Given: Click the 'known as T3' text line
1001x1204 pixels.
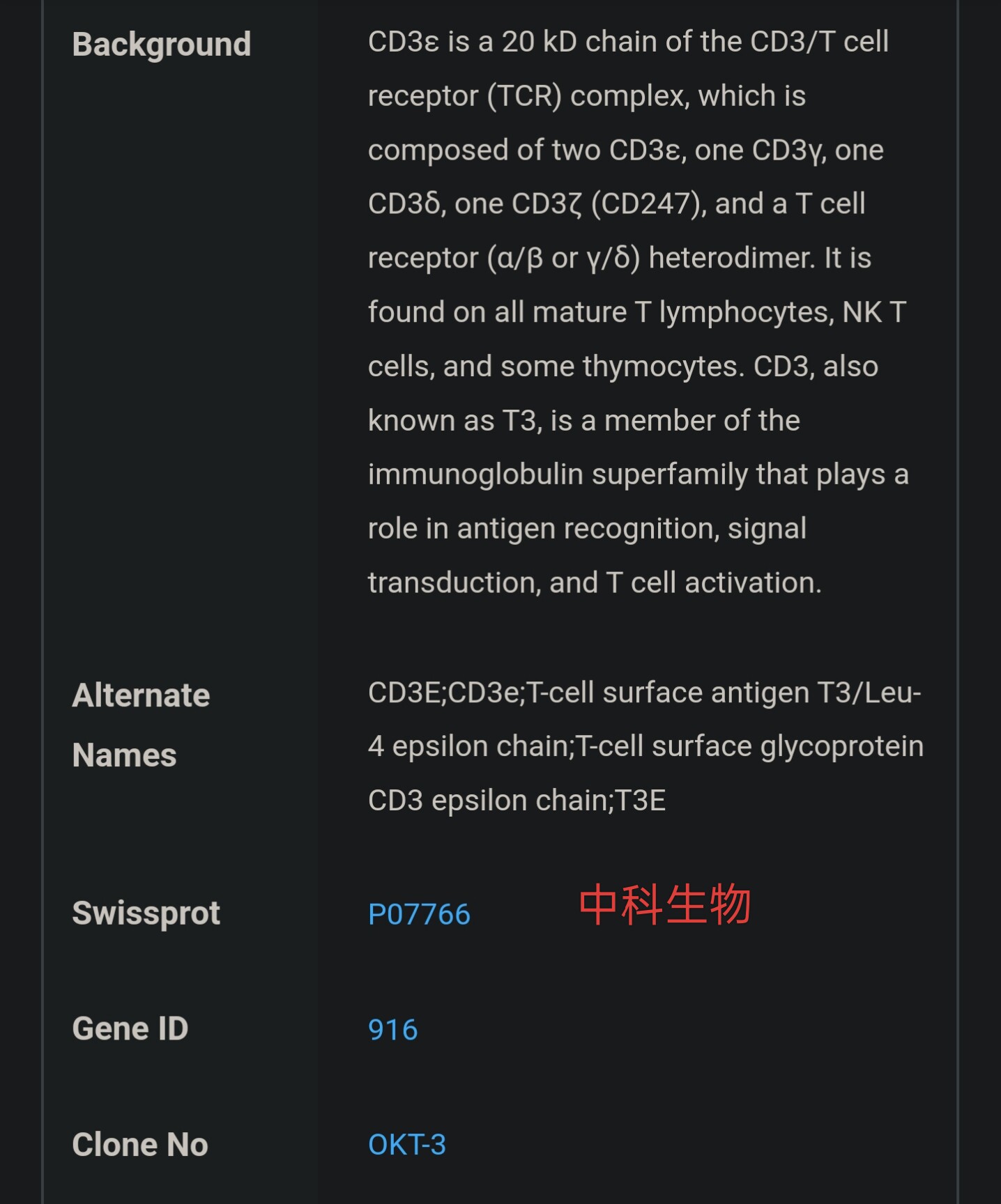Looking at the screenshot, I should [584, 421].
